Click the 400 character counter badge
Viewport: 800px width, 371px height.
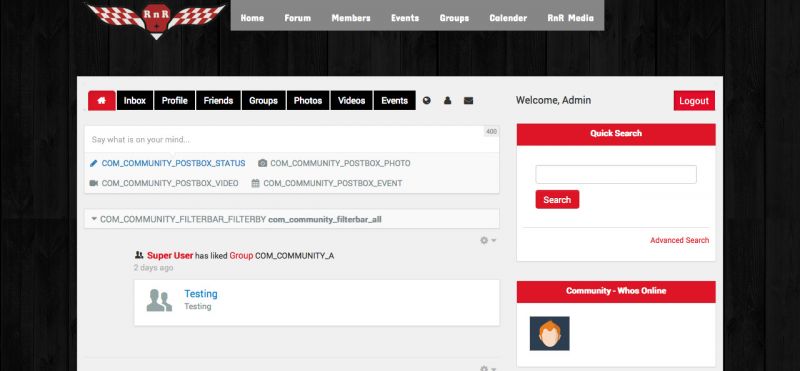491,132
